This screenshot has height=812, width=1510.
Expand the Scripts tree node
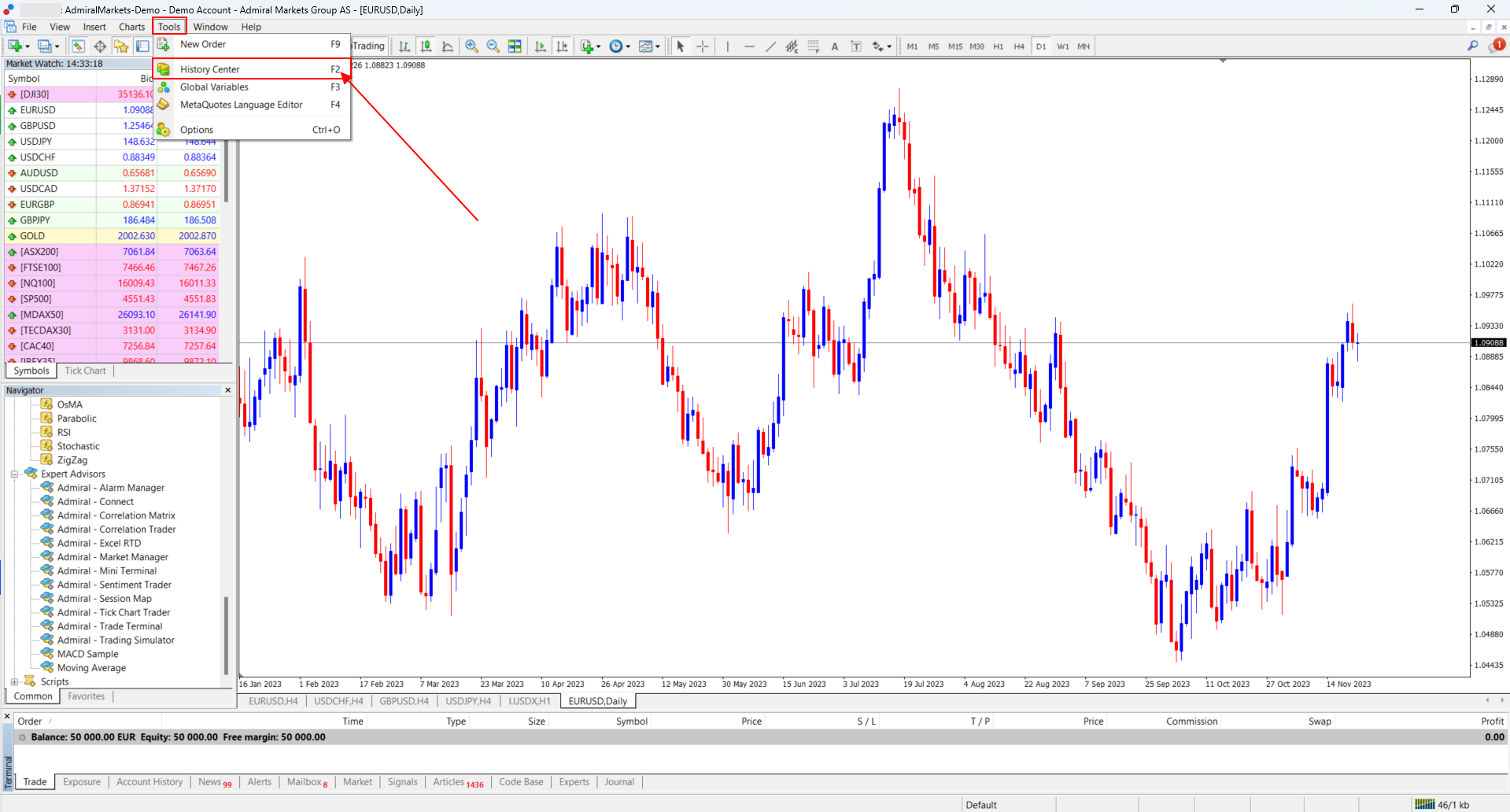[x=14, y=682]
